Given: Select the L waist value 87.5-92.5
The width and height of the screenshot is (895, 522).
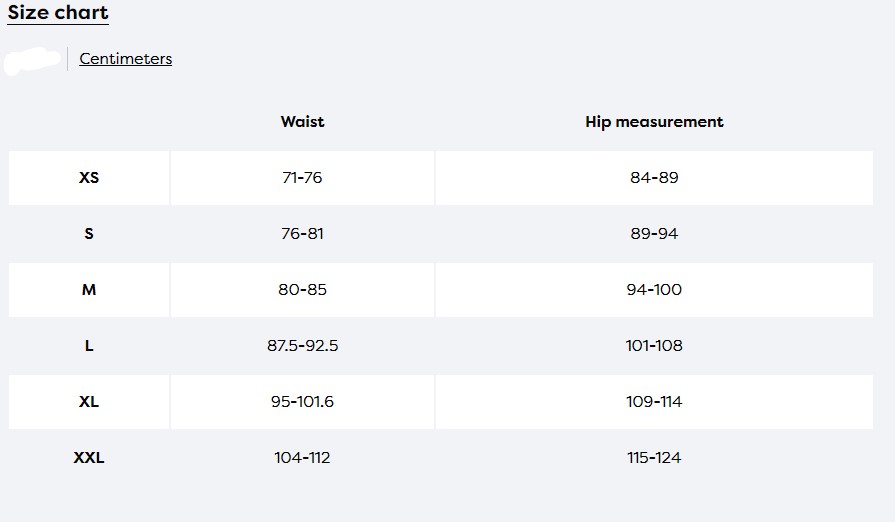Looking at the screenshot, I should tap(303, 346).
